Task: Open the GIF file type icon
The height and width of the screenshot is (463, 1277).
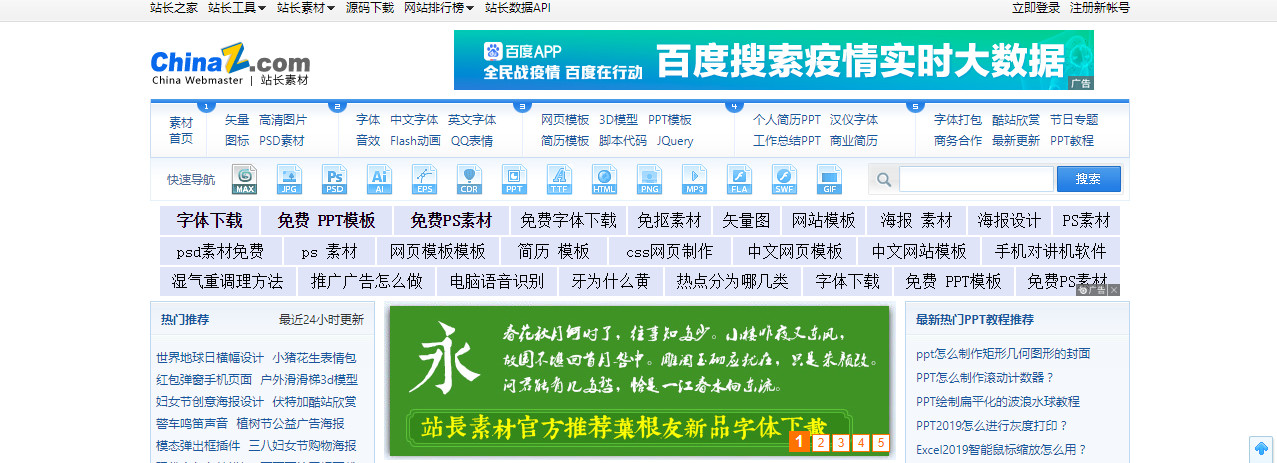Action: tap(830, 179)
